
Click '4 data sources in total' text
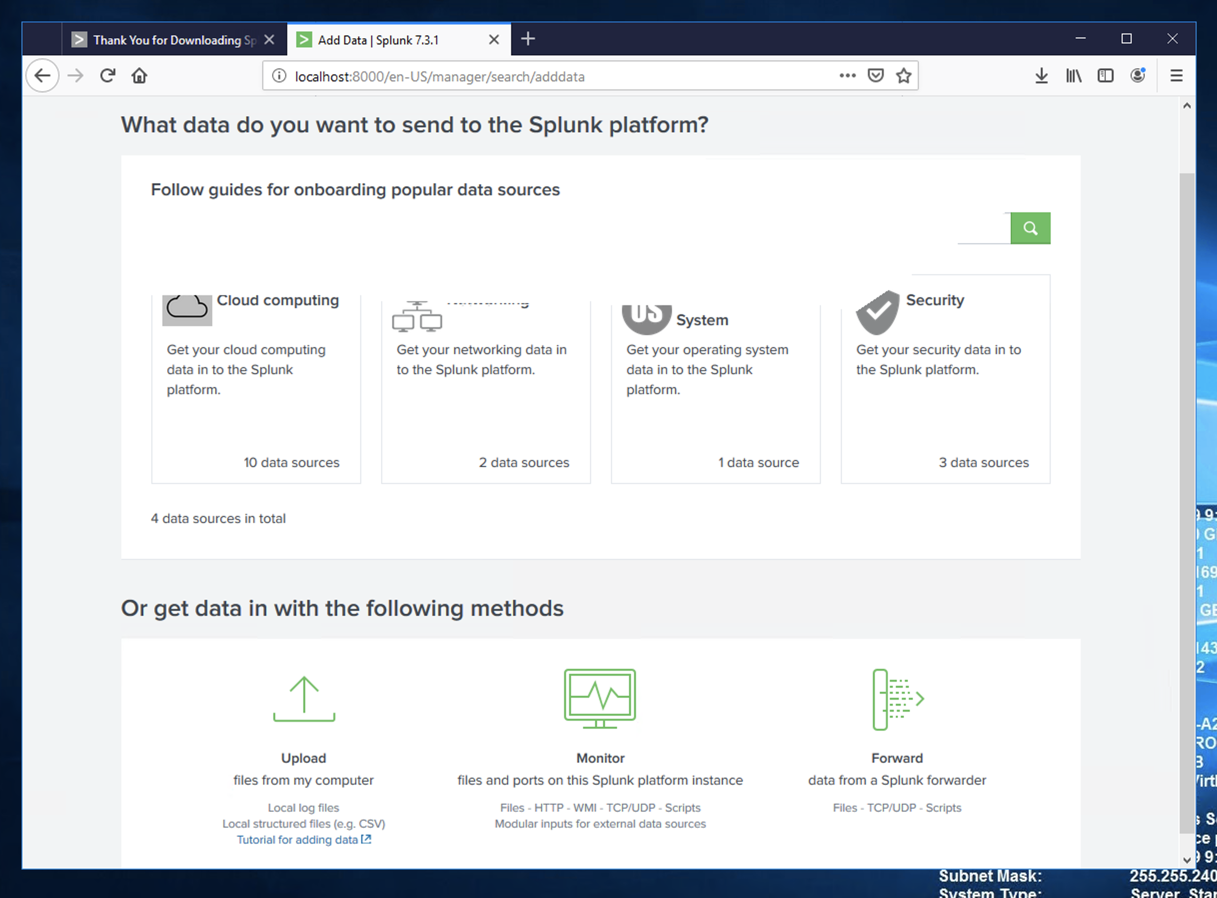218,518
